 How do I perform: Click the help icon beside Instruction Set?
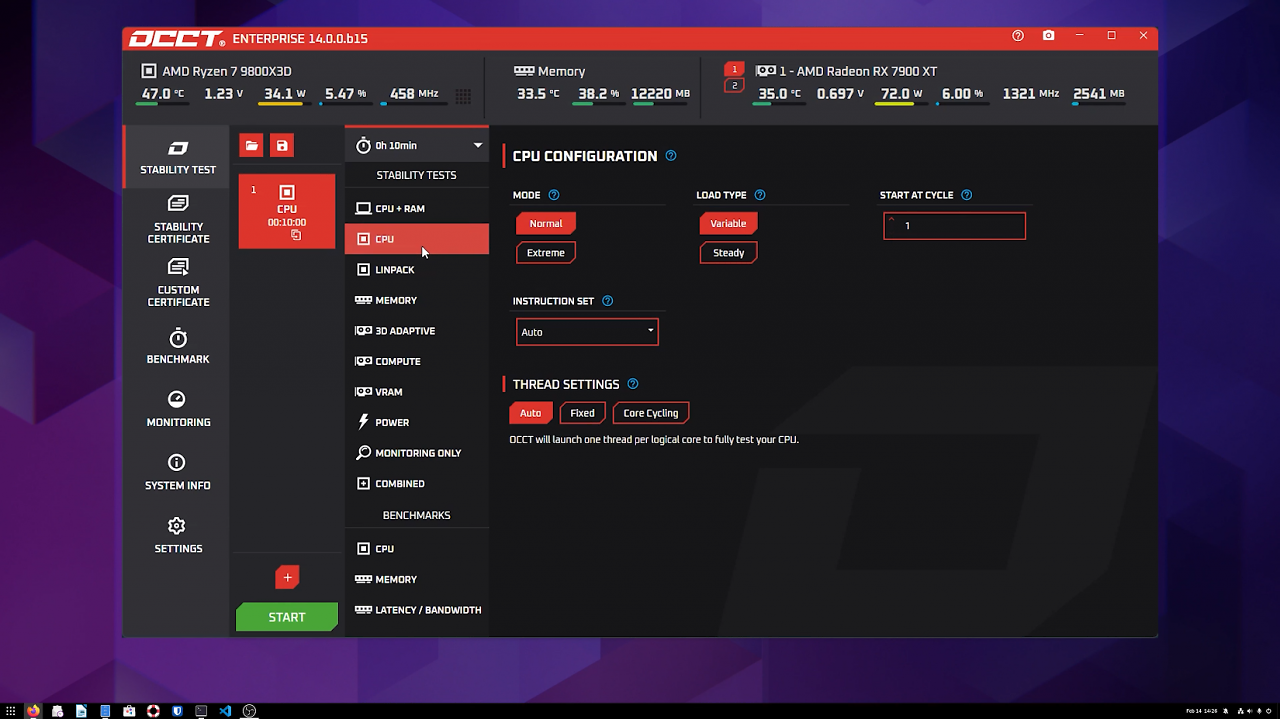(607, 301)
